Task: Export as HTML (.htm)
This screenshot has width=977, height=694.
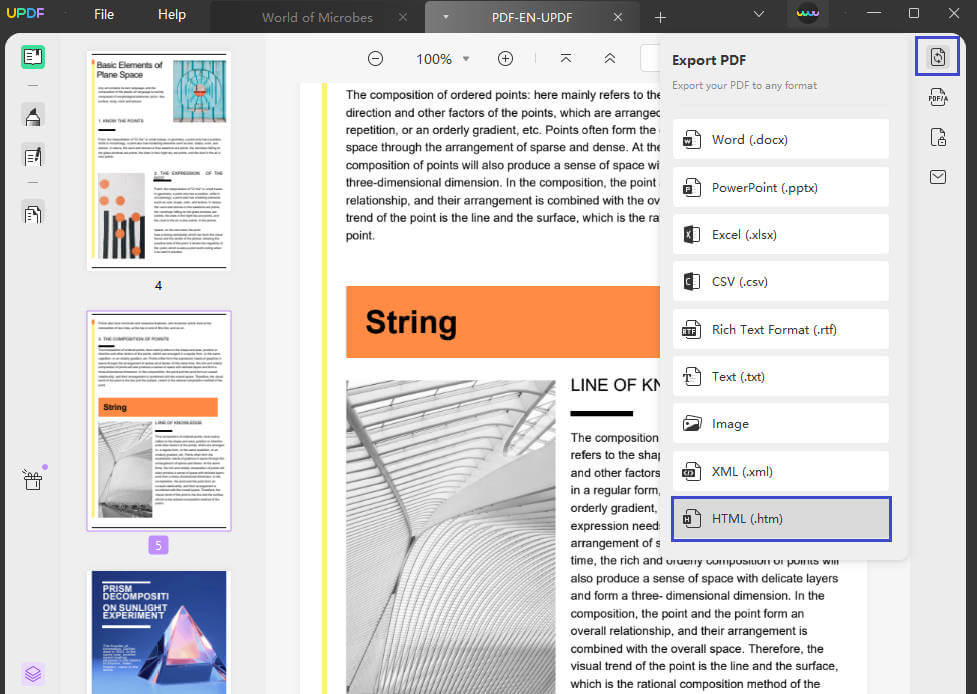Action: click(780, 518)
